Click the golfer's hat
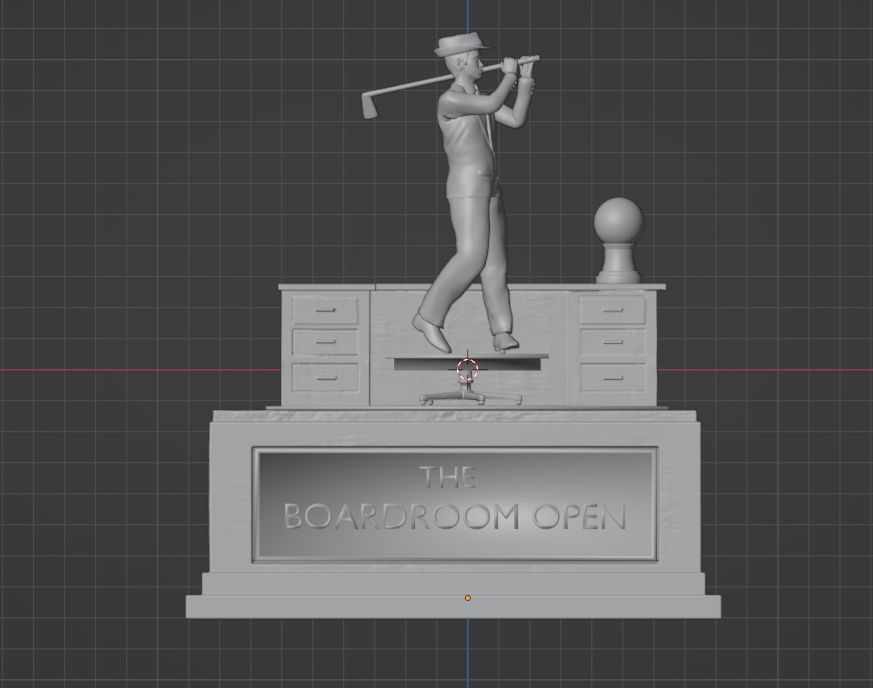 [x=458, y=47]
